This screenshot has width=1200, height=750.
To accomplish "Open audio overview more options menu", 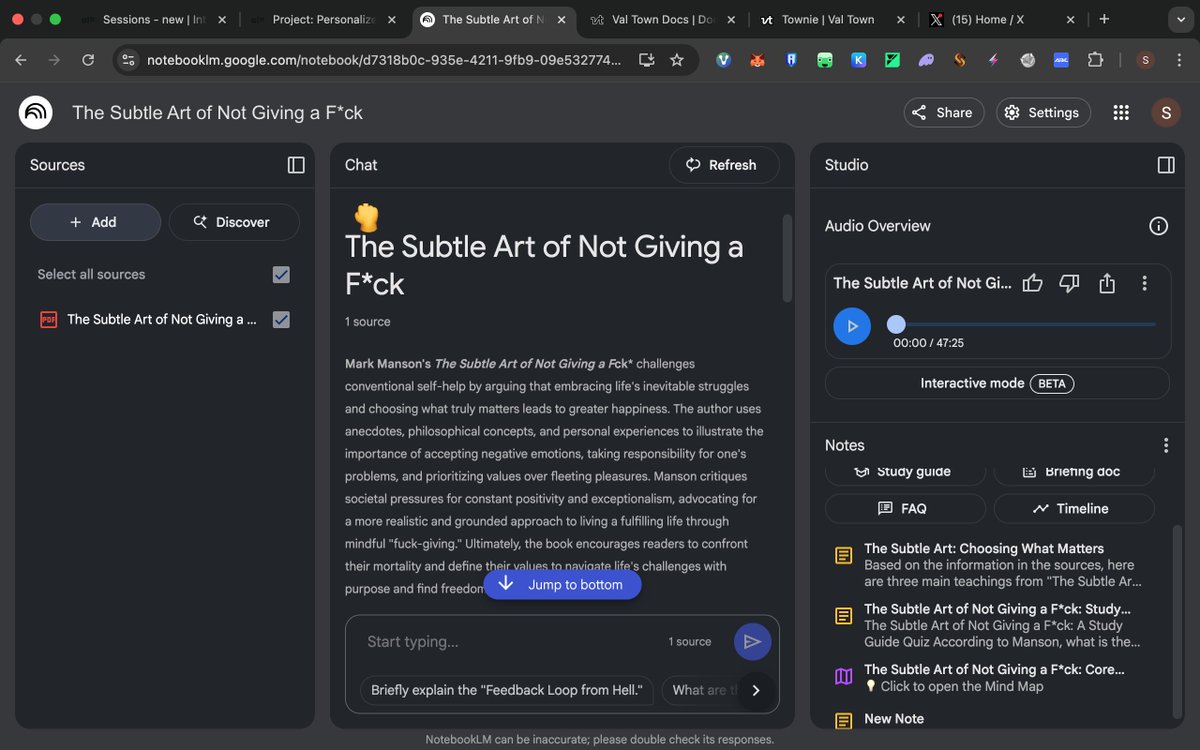I will (x=1145, y=284).
